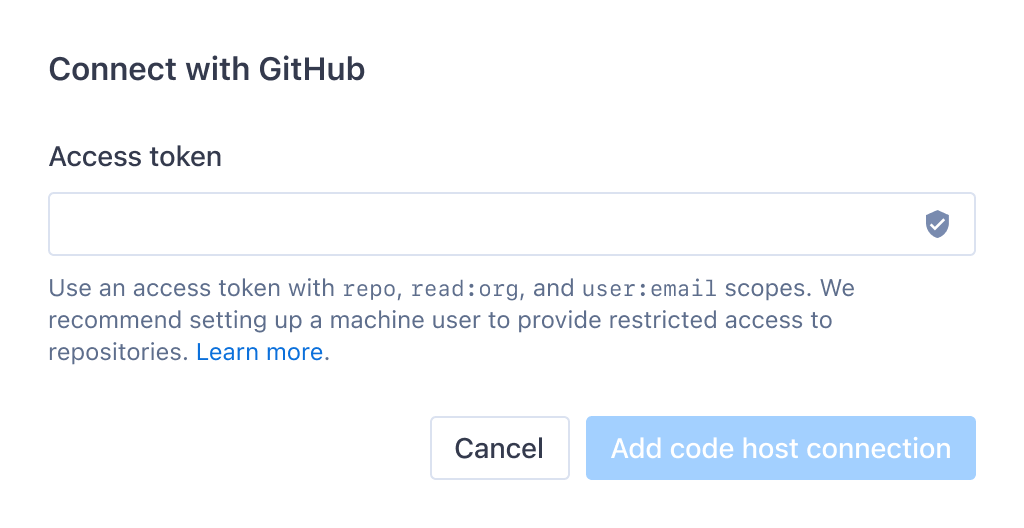The width and height of the screenshot is (1024, 528).
Task: Click the Access token field label
Action: [x=135, y=157]
